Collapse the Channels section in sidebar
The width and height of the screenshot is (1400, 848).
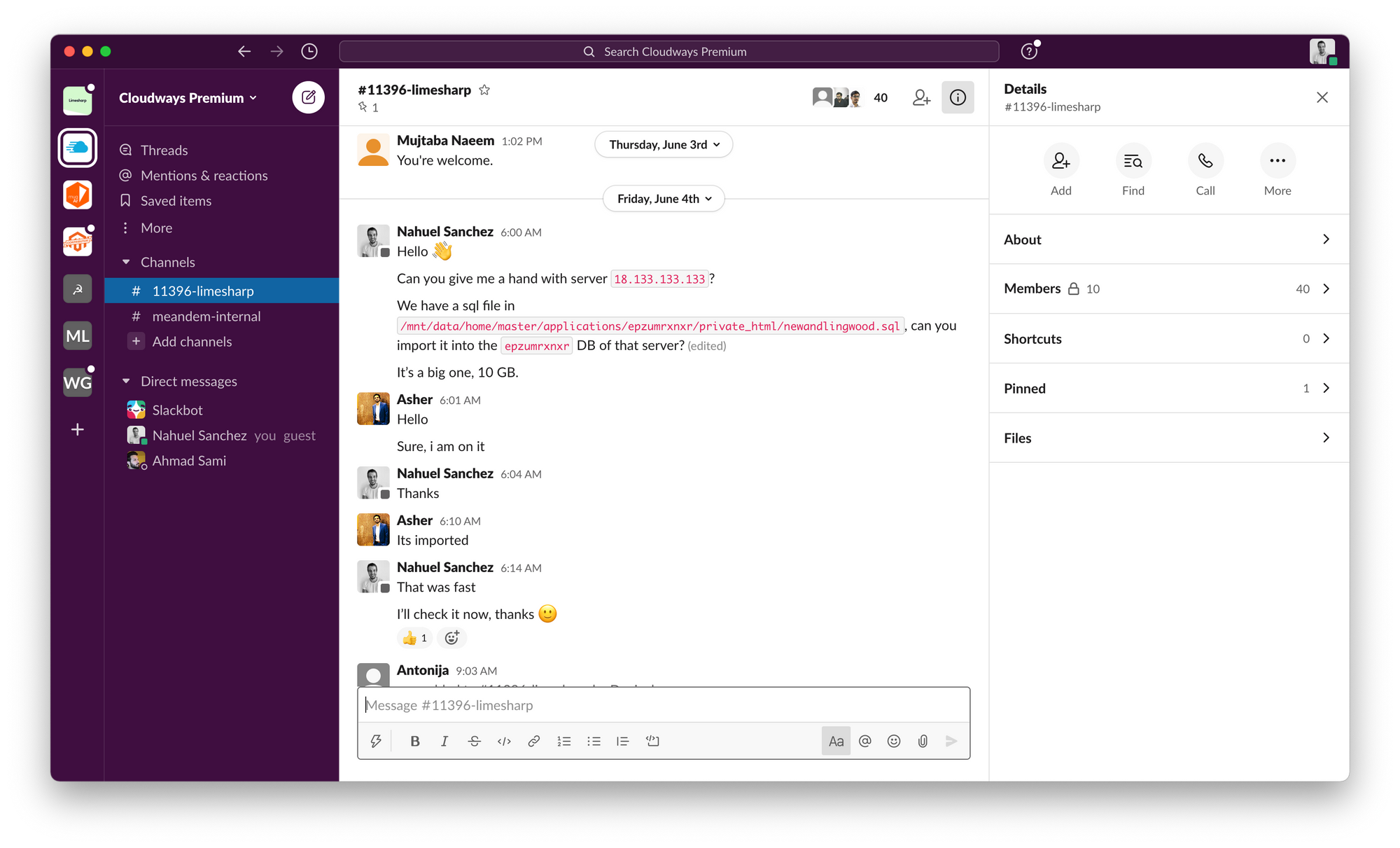point(126,262)
